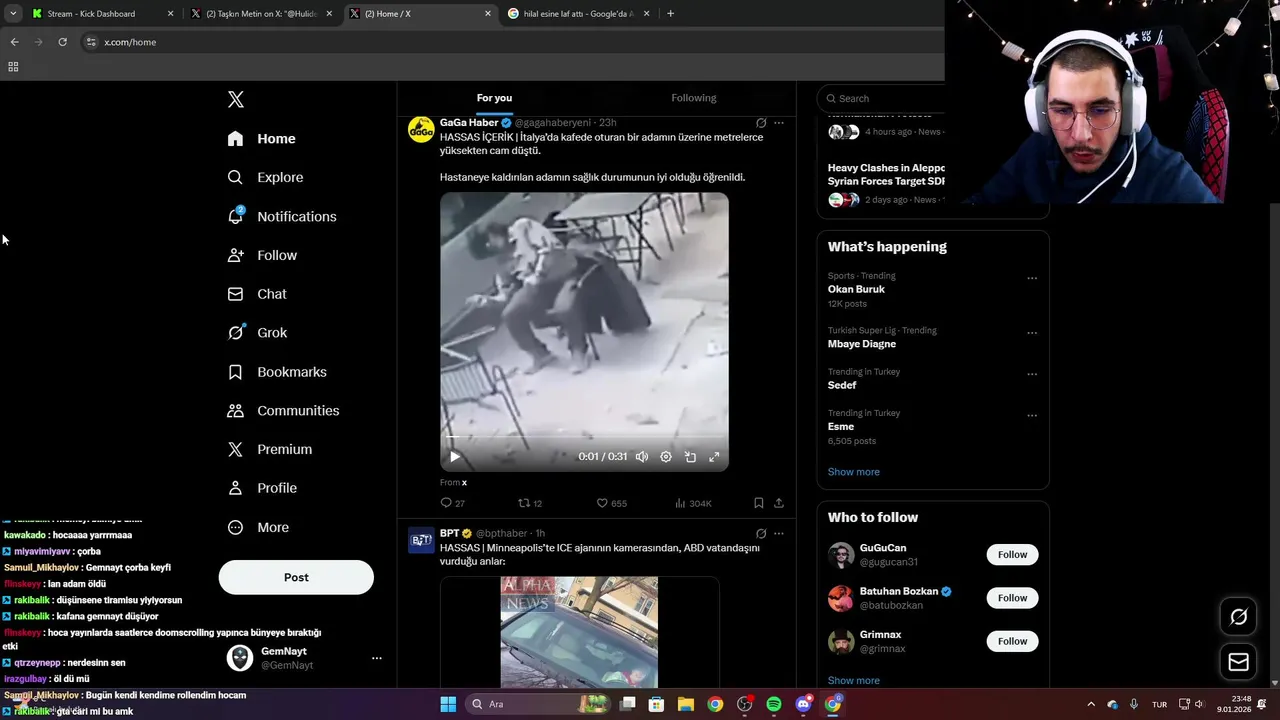This screenshot has height=720, width=1280.
Task: Open video playback settings gear
Action: (x=666, y=457)
